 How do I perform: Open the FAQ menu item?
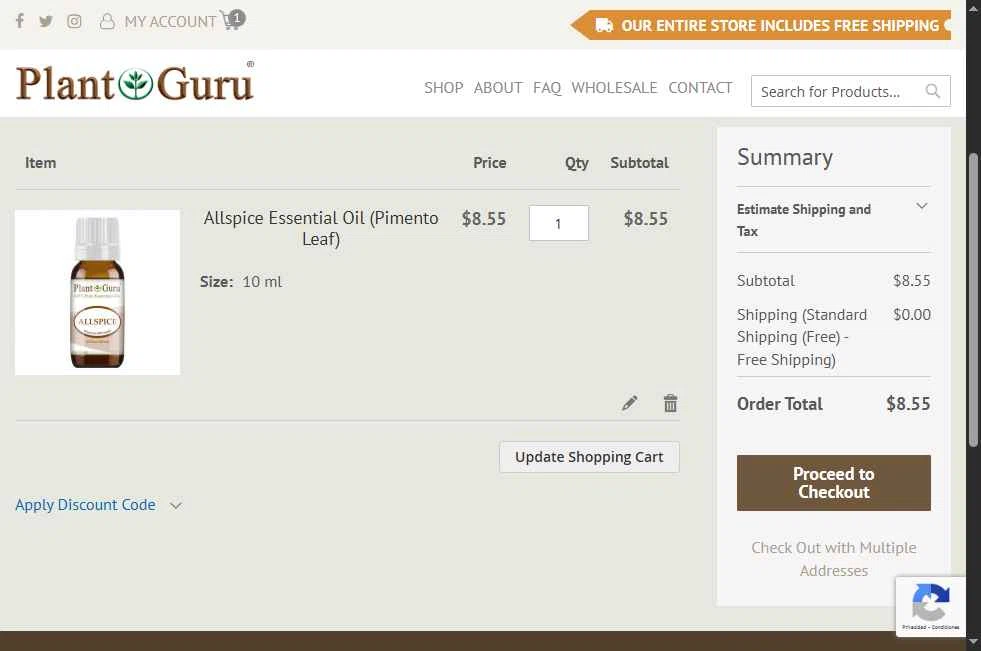coord(547,88)
